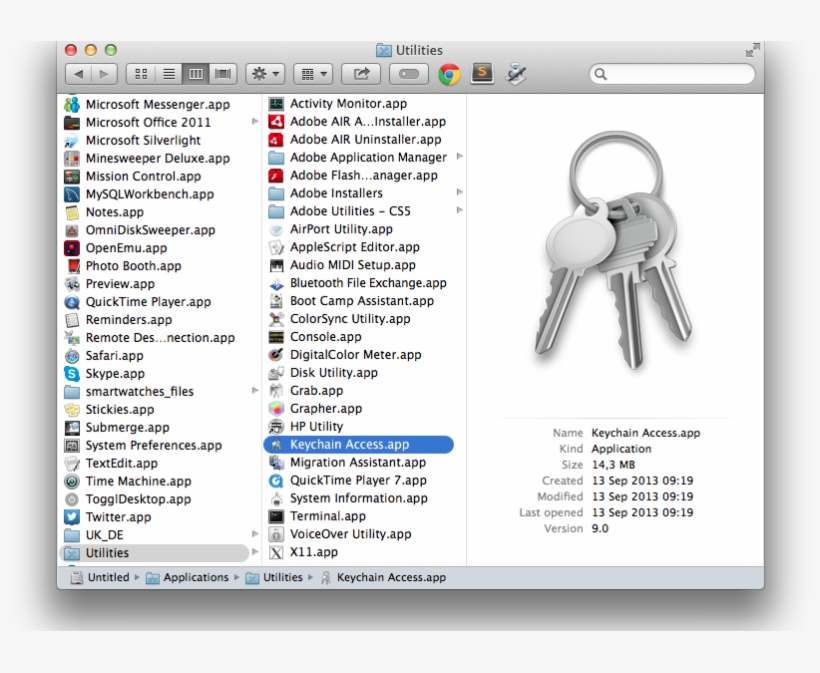
Task: Click the Utilities folder disclosure arrow
Action: coord(255,552)
